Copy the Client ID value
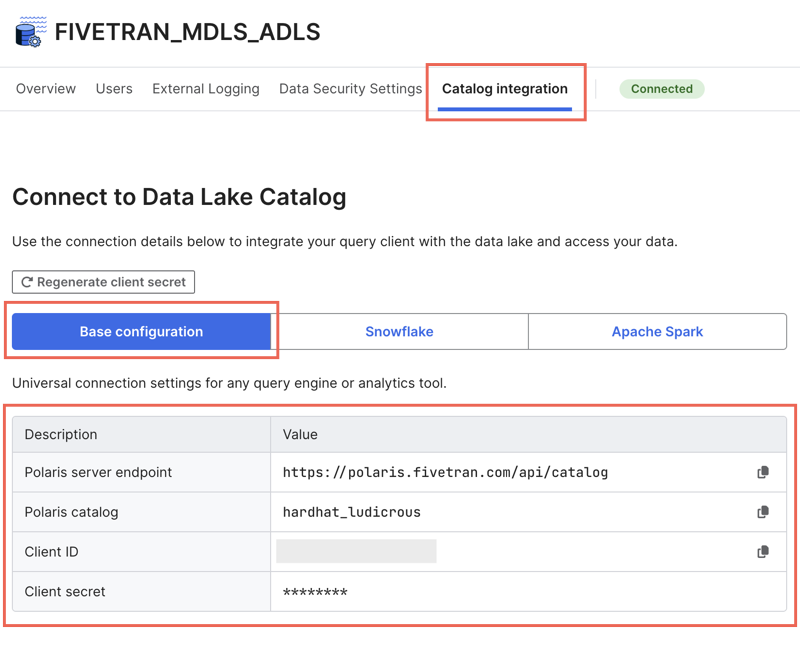 763,551
